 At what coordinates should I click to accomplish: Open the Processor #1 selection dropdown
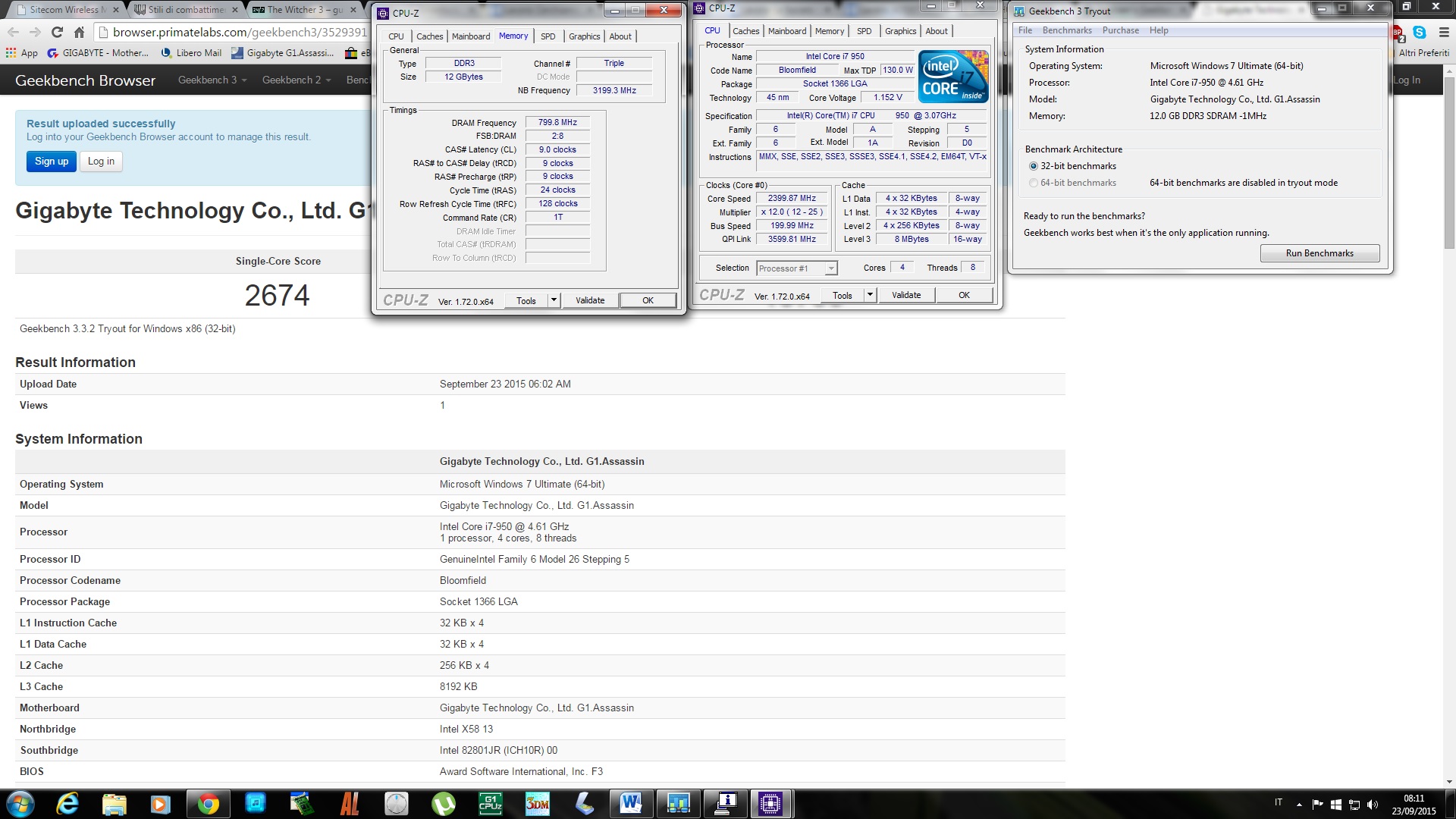[x=796, y=268]
